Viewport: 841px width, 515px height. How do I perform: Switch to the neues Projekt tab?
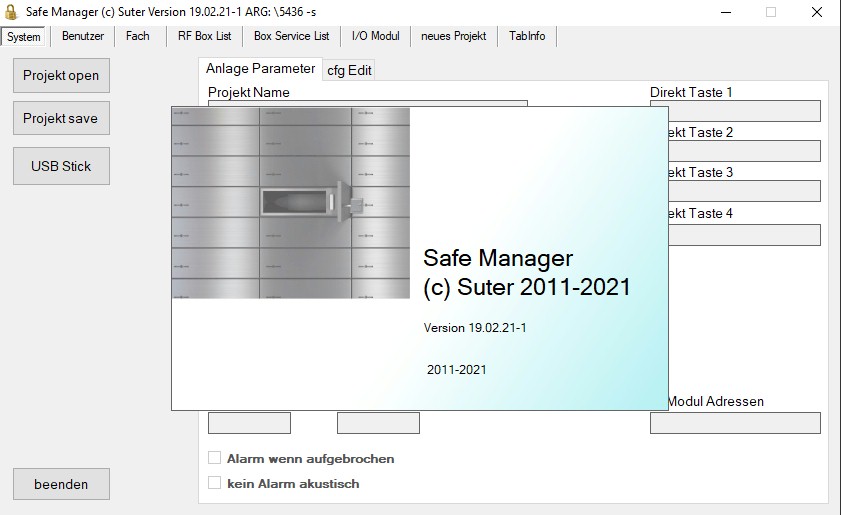[453, 36]
